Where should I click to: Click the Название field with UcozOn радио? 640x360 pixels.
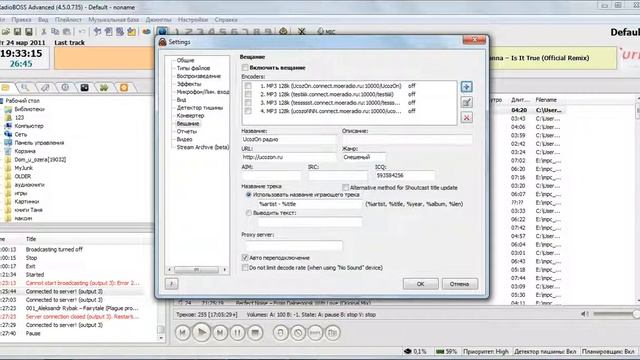coord(289,139)
